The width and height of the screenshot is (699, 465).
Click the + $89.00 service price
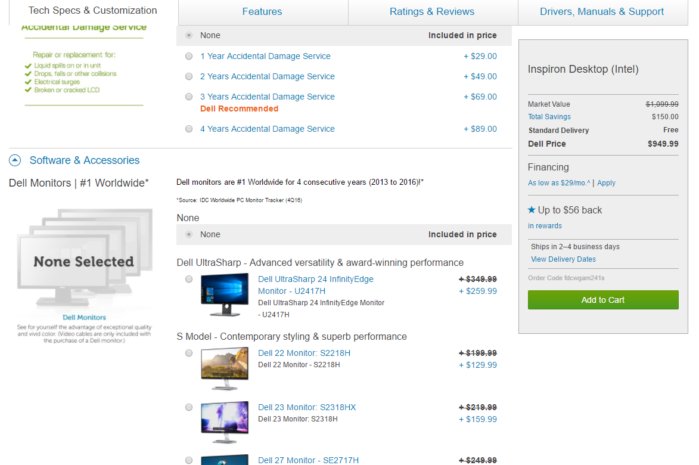[480, 129]
